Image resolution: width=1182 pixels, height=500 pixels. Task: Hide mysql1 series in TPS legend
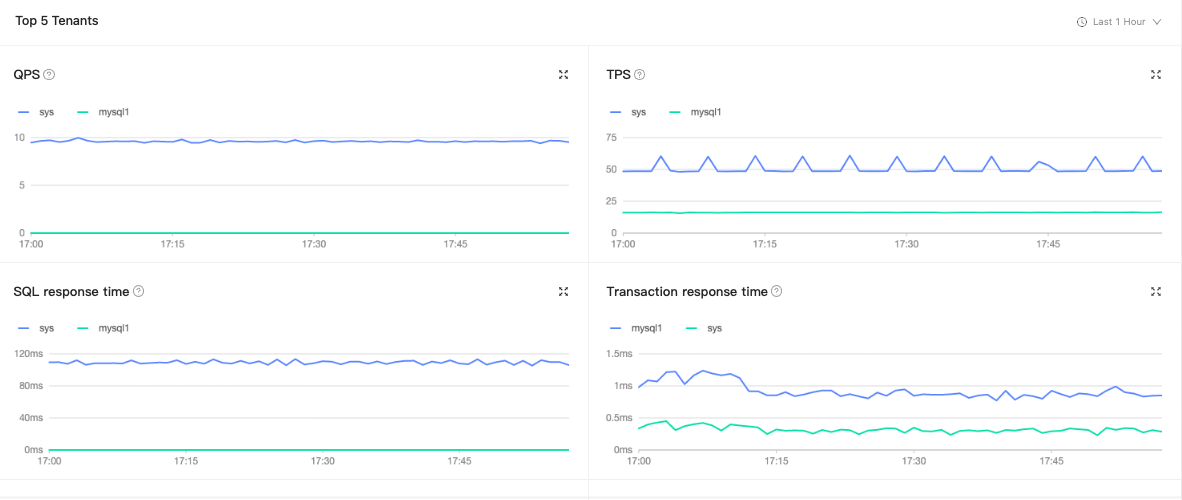coord(695,112)
